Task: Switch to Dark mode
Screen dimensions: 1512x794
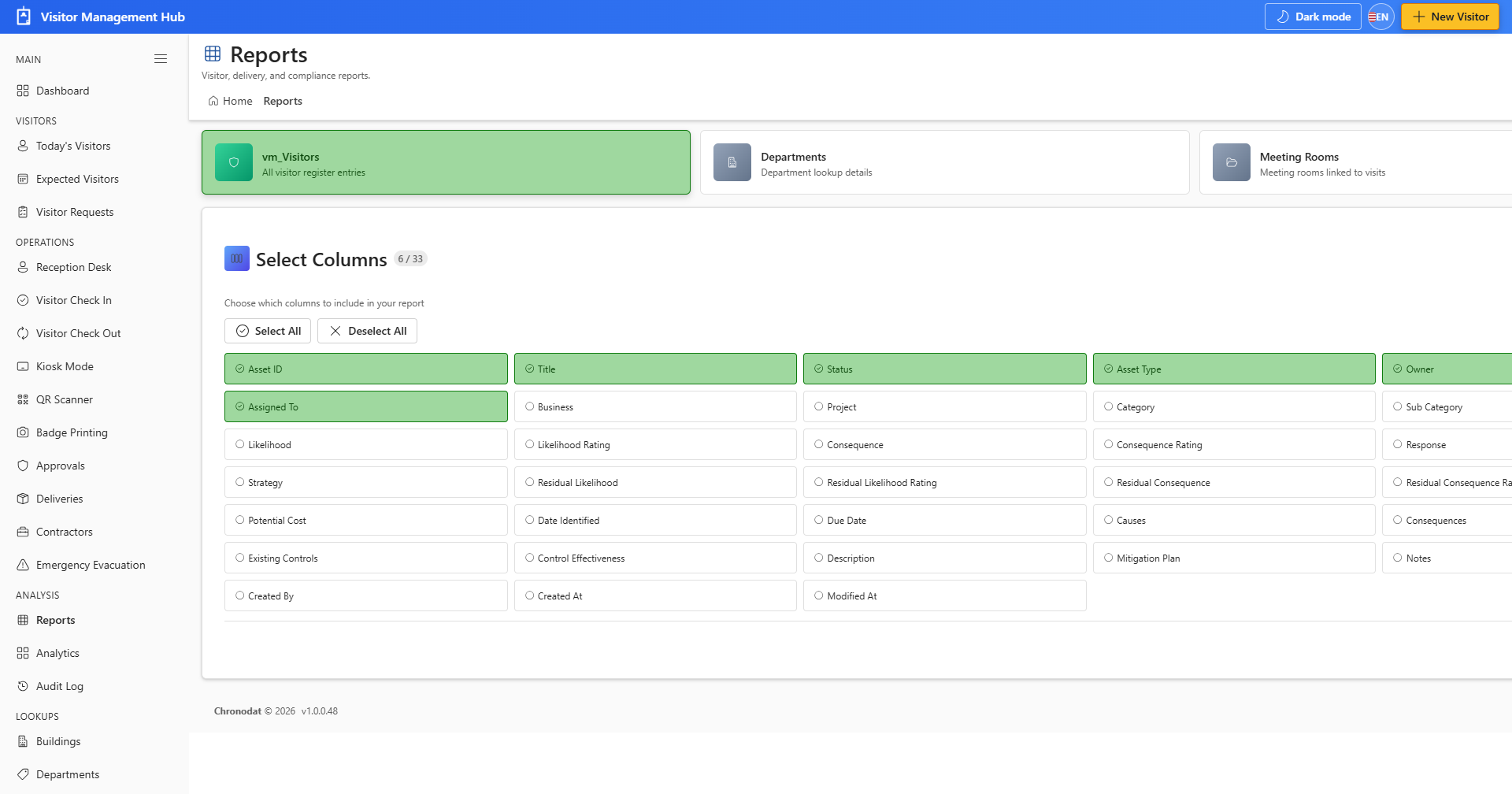Action: (x=1313, y=17)
